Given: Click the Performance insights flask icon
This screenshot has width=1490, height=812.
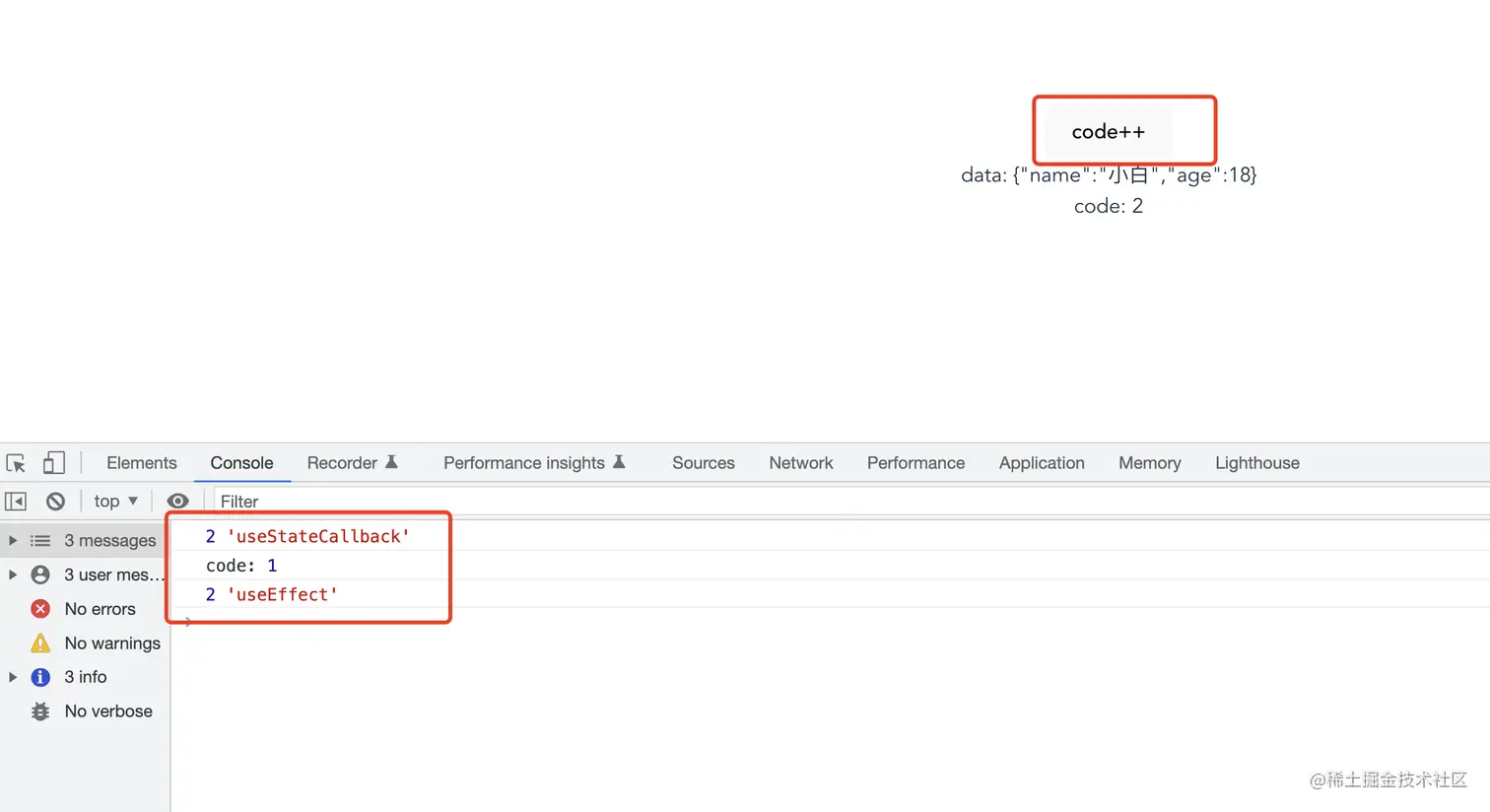Looking at the screenshot, I should tap(619, 462).
